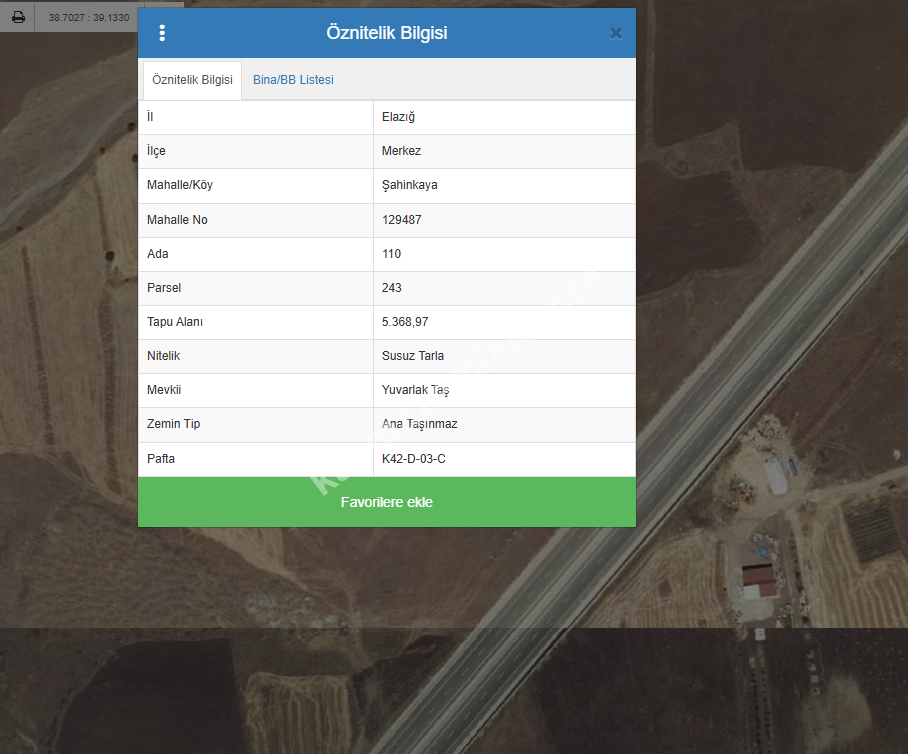This screenshot has width=908, height=754.
Task: Click the Şahinkaya neighborhood value
Action: 409,185
